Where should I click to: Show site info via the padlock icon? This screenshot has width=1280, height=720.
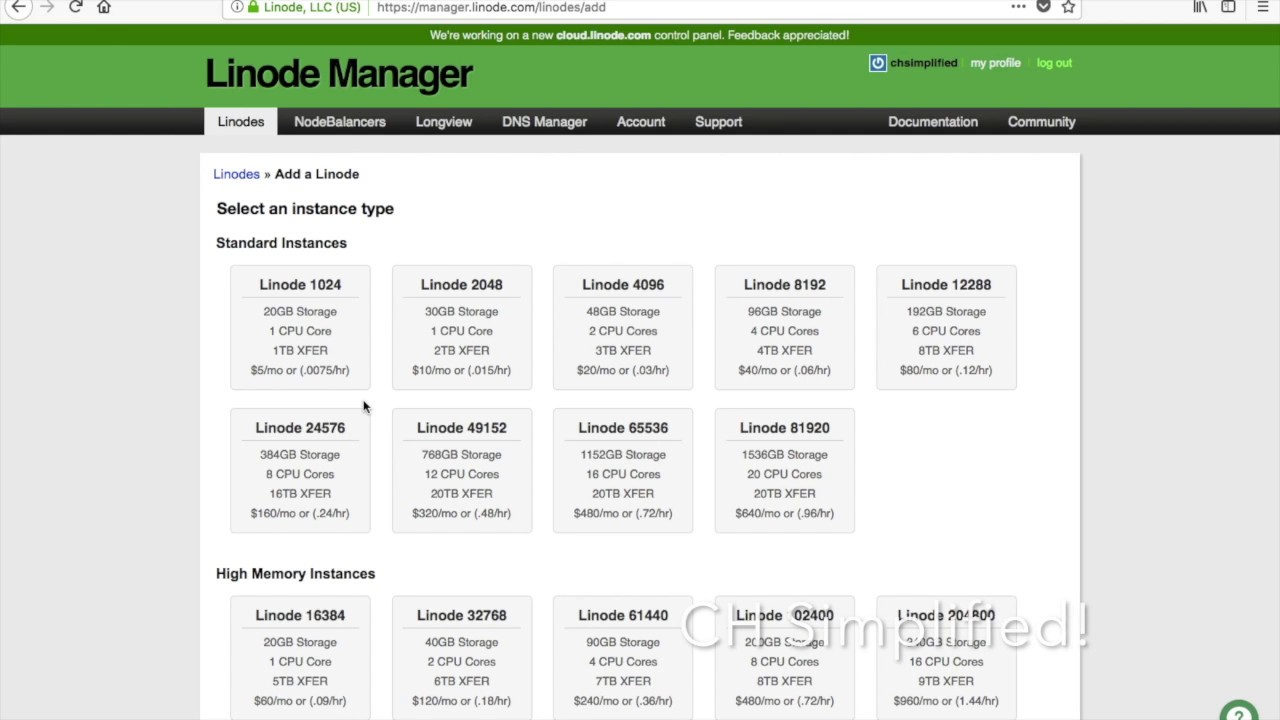(253, 7)
